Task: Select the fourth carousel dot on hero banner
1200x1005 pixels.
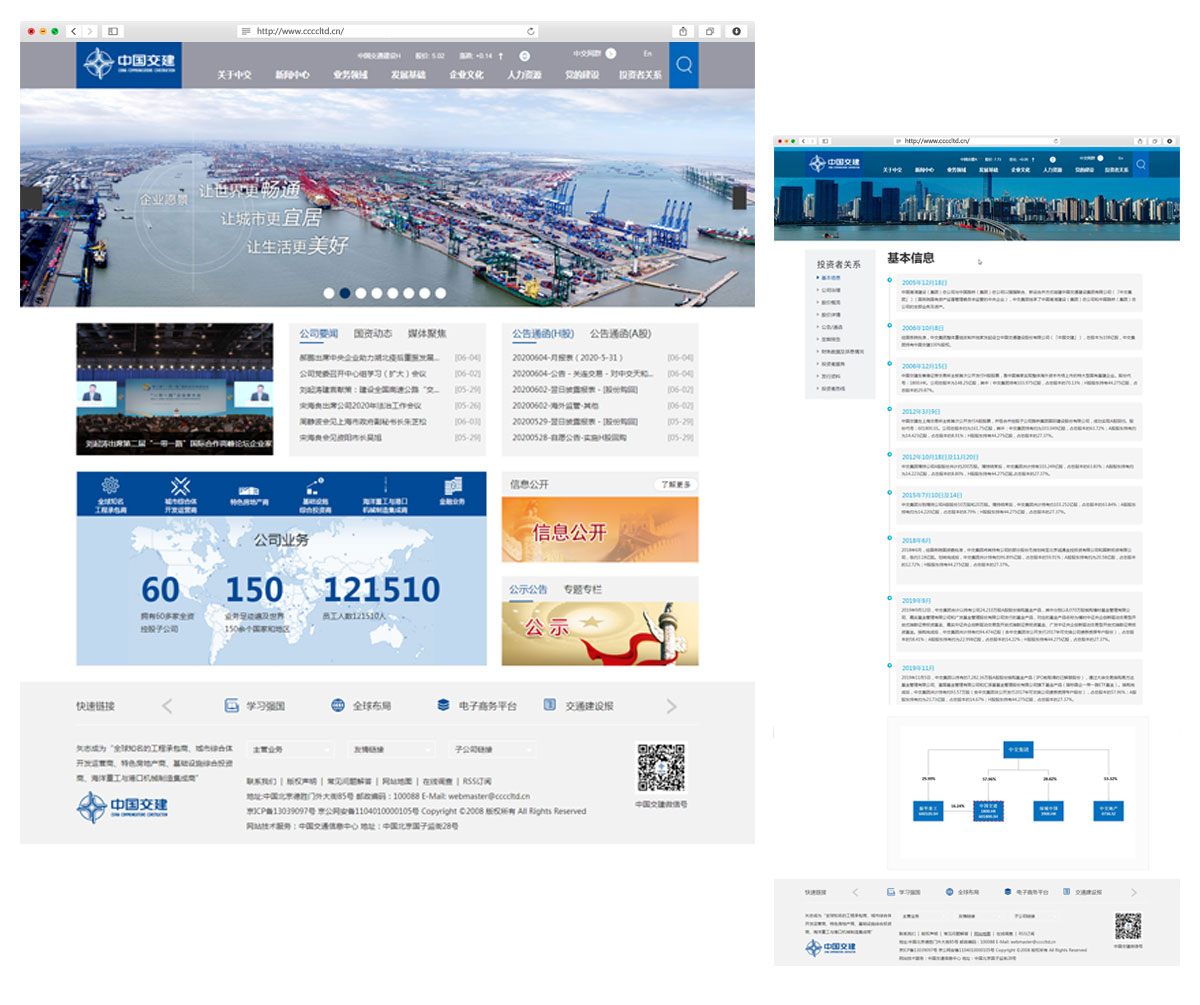Action: coord(377,293)
